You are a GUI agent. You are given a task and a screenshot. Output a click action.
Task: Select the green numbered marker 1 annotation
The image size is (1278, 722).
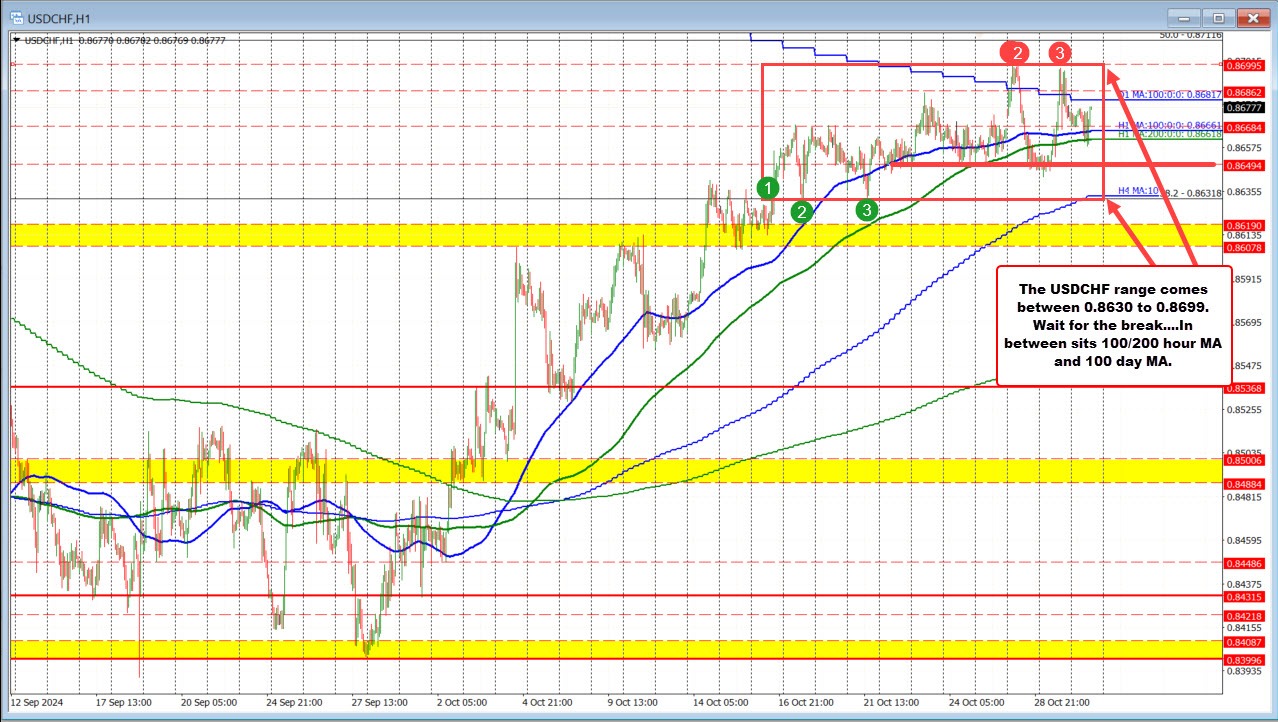pos(767,187)
